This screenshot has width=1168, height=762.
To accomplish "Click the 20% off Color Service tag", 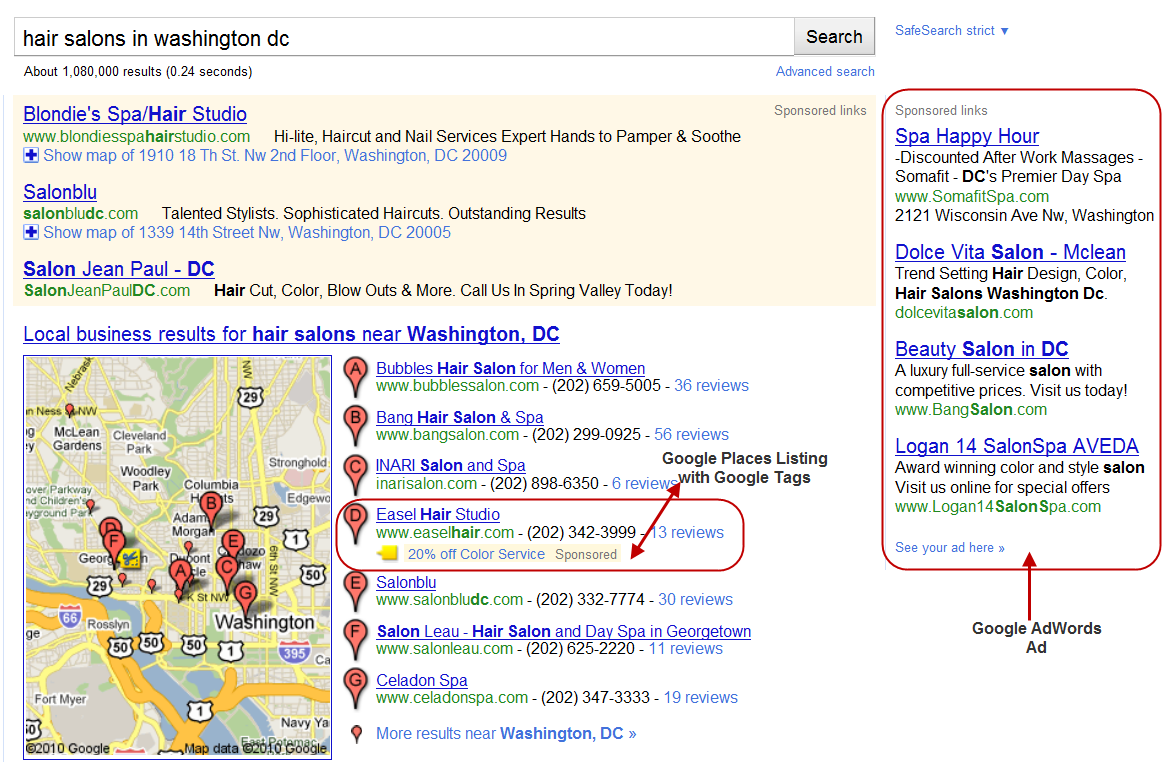I will (476, 554).
